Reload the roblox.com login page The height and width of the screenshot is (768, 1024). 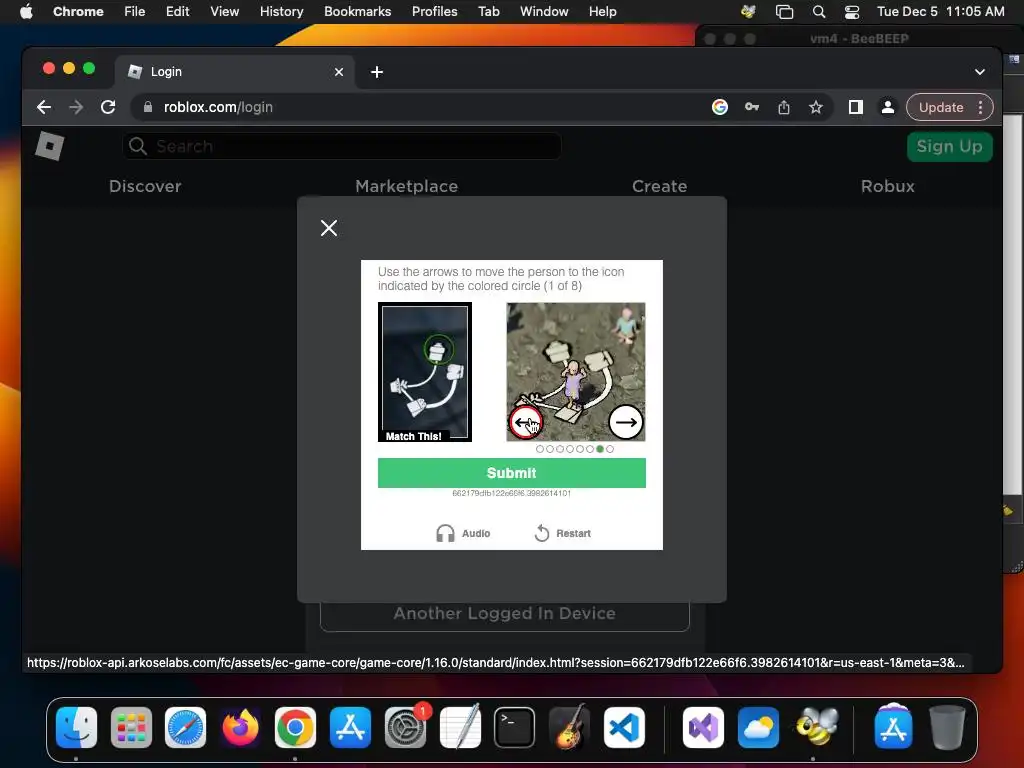tap(108, 107)
